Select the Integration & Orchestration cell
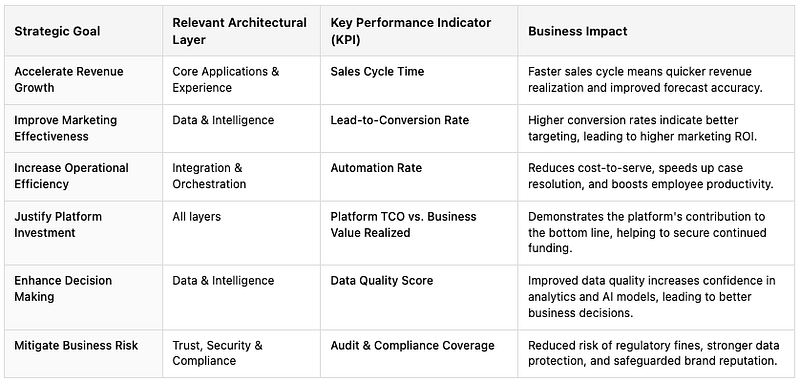 (209, 176)
